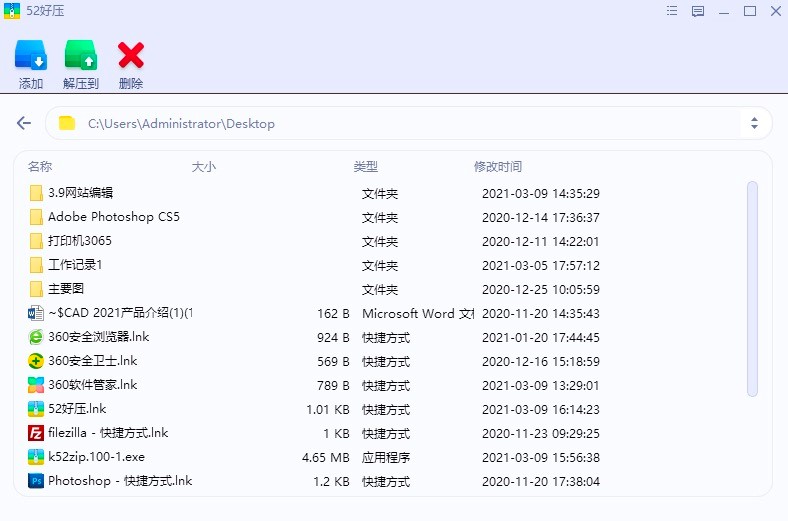Click the folder icon for 工作记录1
788x521 pixels.
coord(36,265)
